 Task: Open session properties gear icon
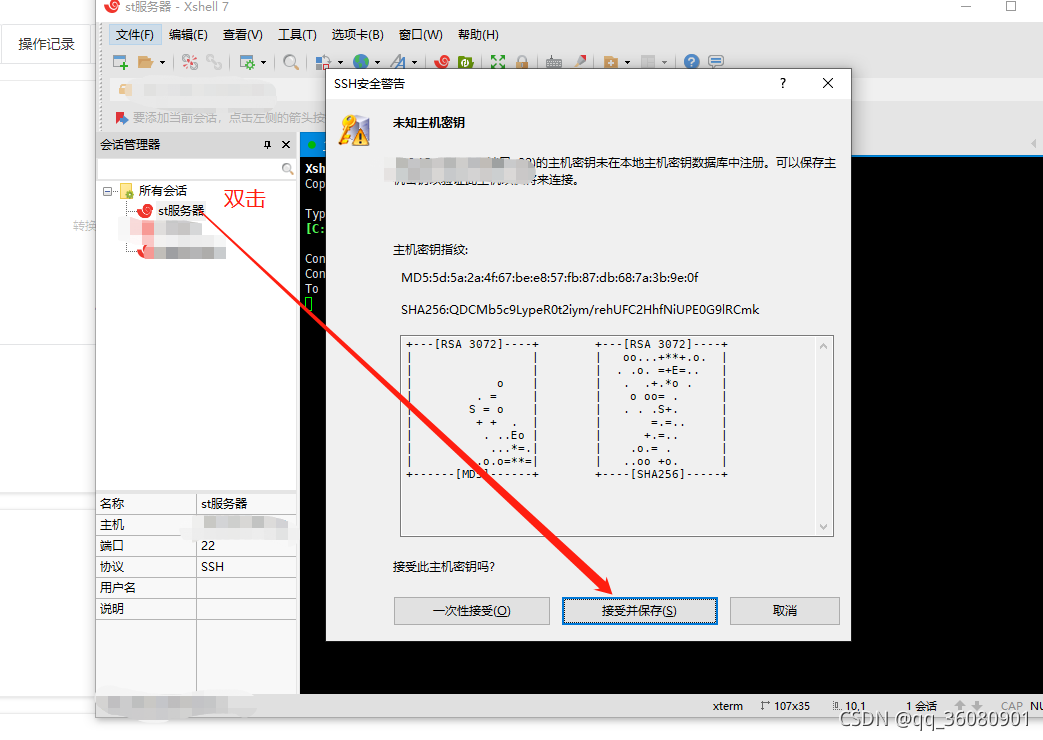coord(247,62)
